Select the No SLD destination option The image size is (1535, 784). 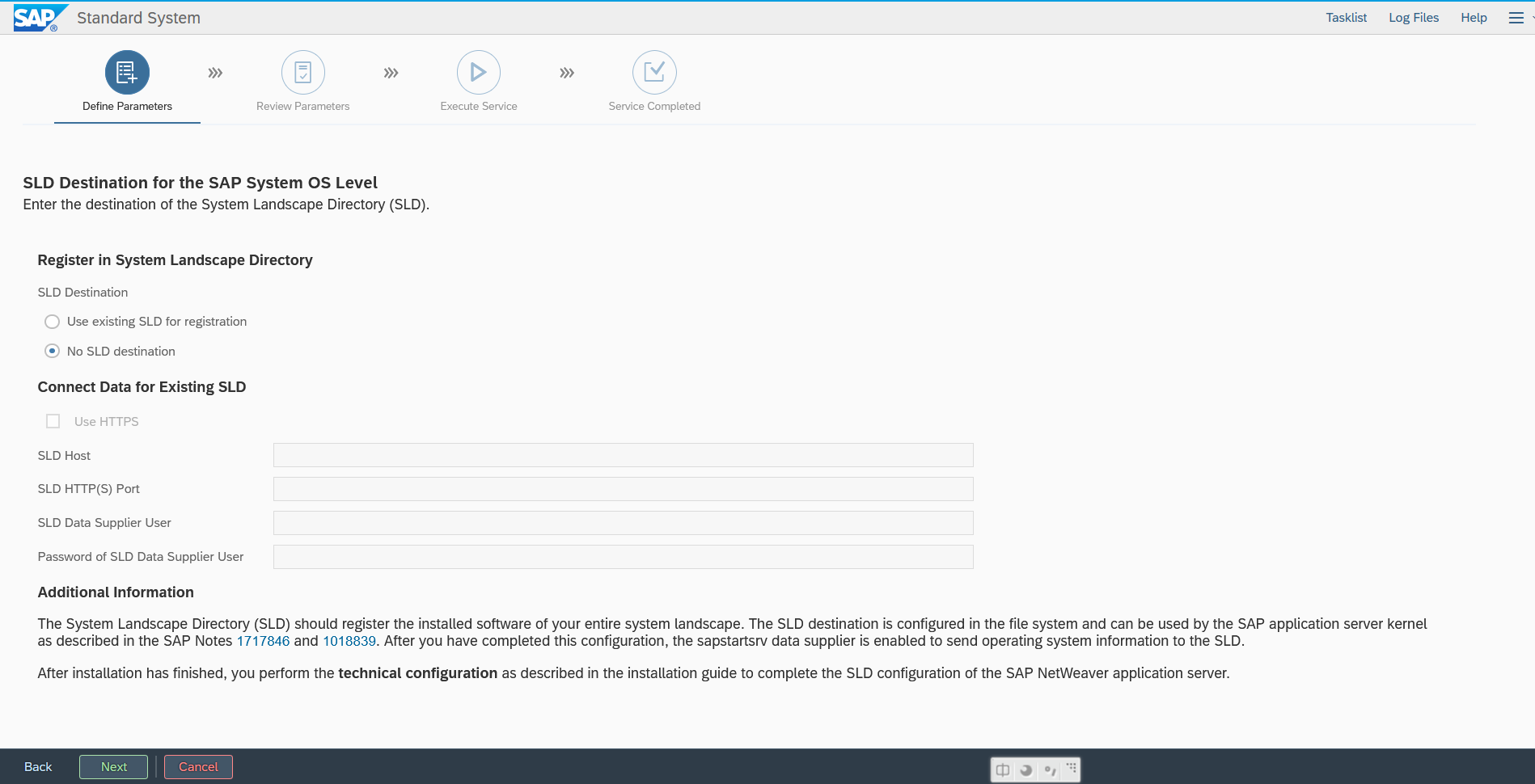pos(53,351)
